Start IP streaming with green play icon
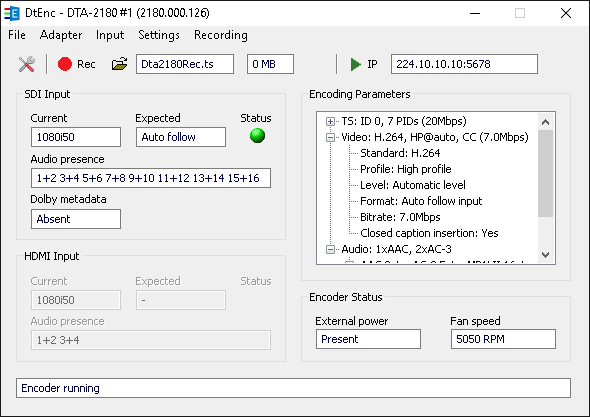Image resolution: width=590 pixels, height=417 pixels. point(355,64)
